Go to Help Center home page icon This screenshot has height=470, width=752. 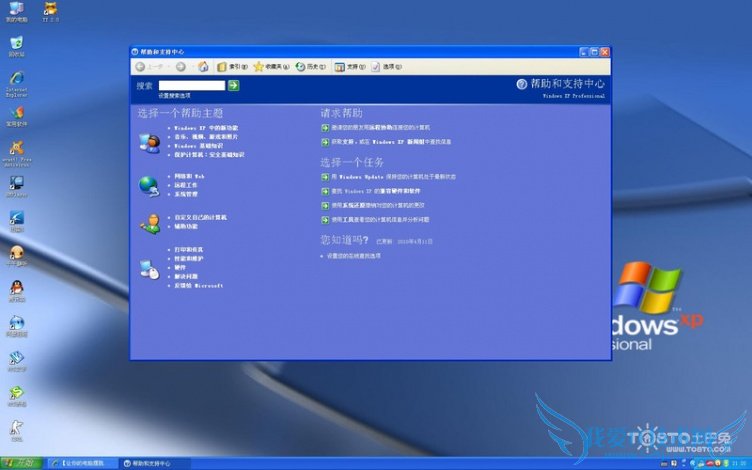click(x=203, y=67)
